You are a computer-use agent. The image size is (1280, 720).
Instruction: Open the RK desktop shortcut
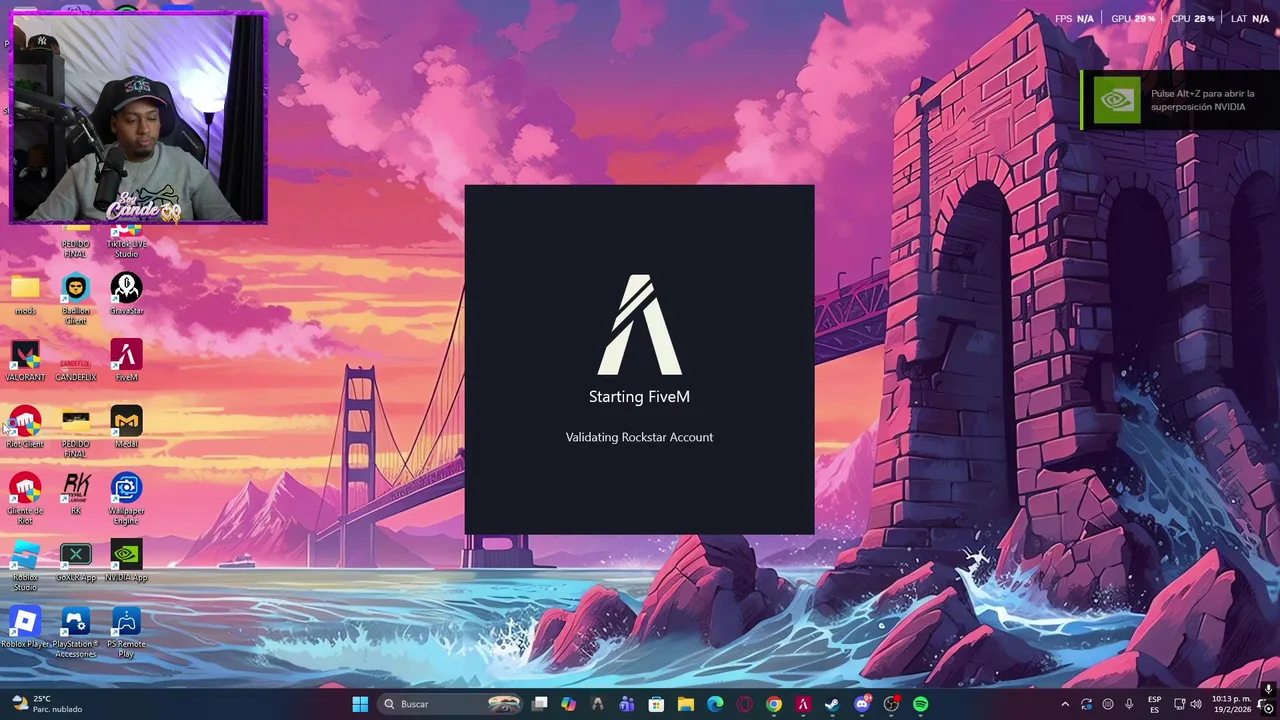pos(76,494)
